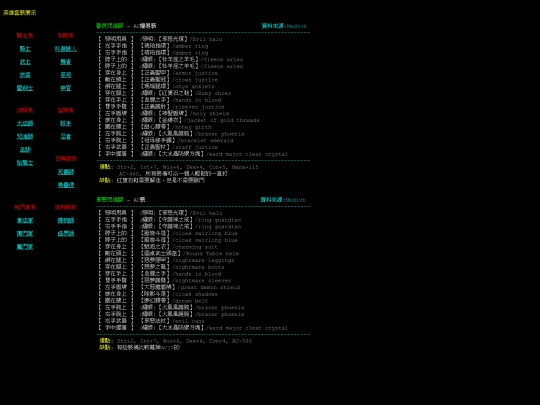Open the 忍者 class link
Image resolution: width=540 pixels, height=405 pixels.
coord(65,136)
